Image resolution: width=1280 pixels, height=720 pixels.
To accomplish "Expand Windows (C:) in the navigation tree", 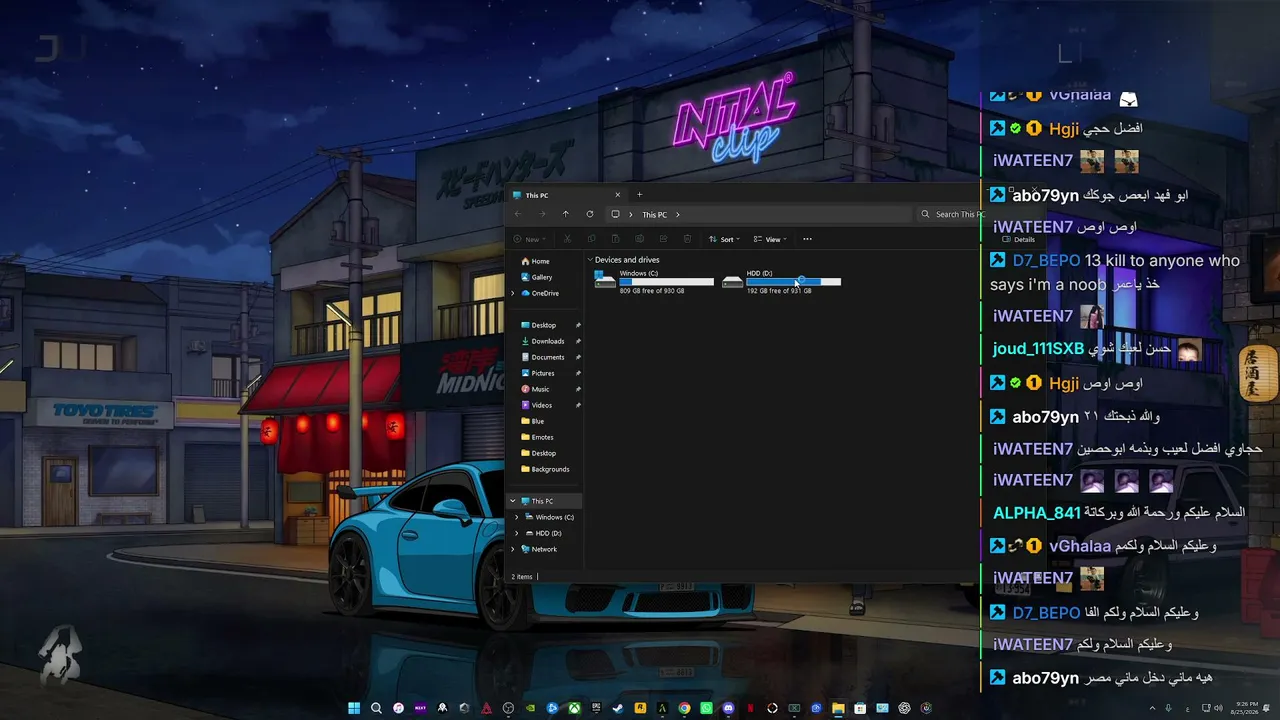I will pyautogui.click(x=517, y=517).
